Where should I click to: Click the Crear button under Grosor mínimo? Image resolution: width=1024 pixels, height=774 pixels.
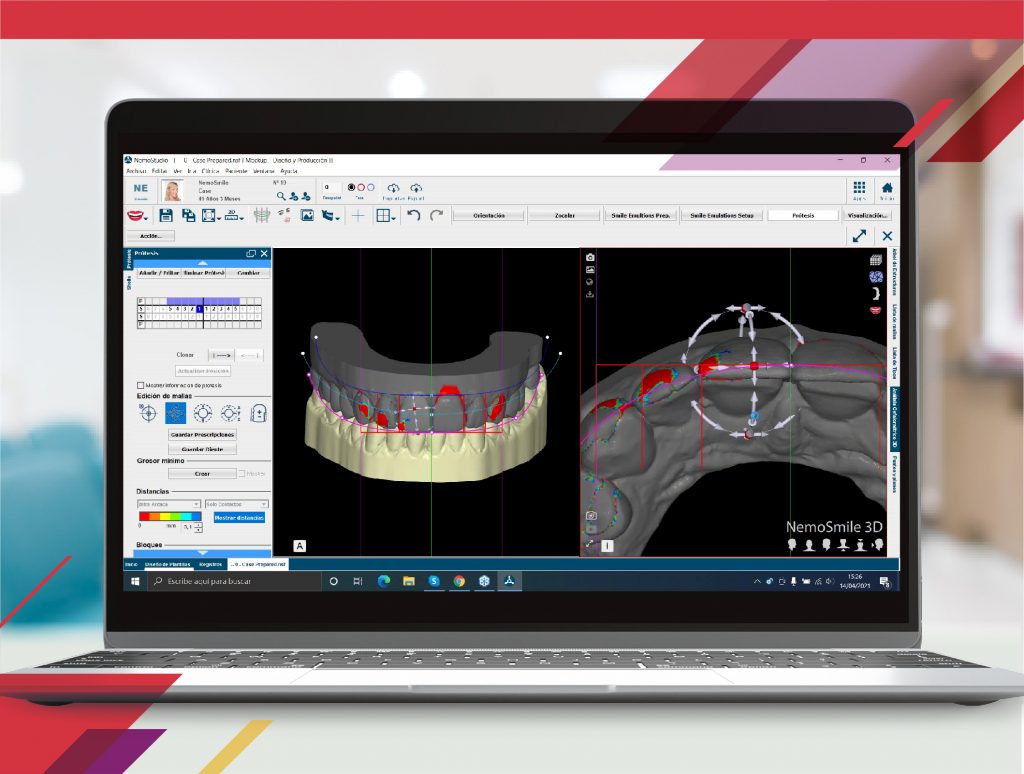tap(202, 474)
